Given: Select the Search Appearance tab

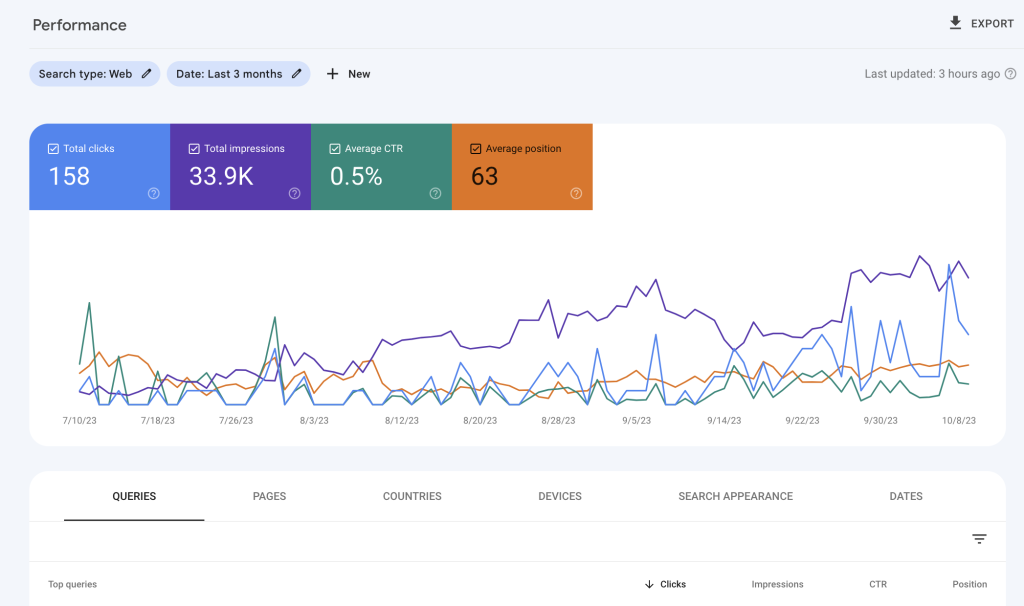Looking at the screenshot, I should click(x=735, y=496).
